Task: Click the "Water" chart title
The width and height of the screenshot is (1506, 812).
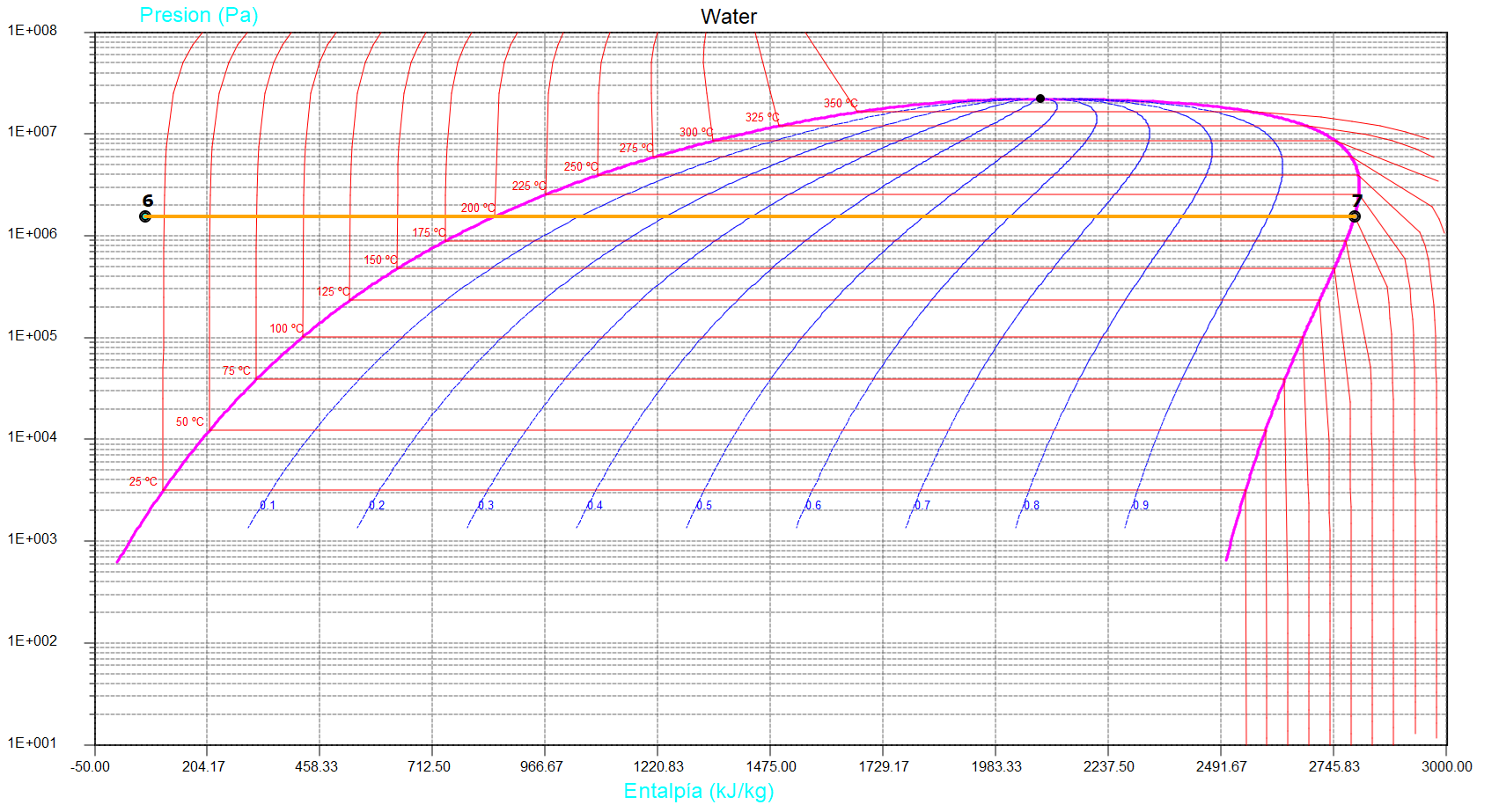Action: [x=728, y=17]
